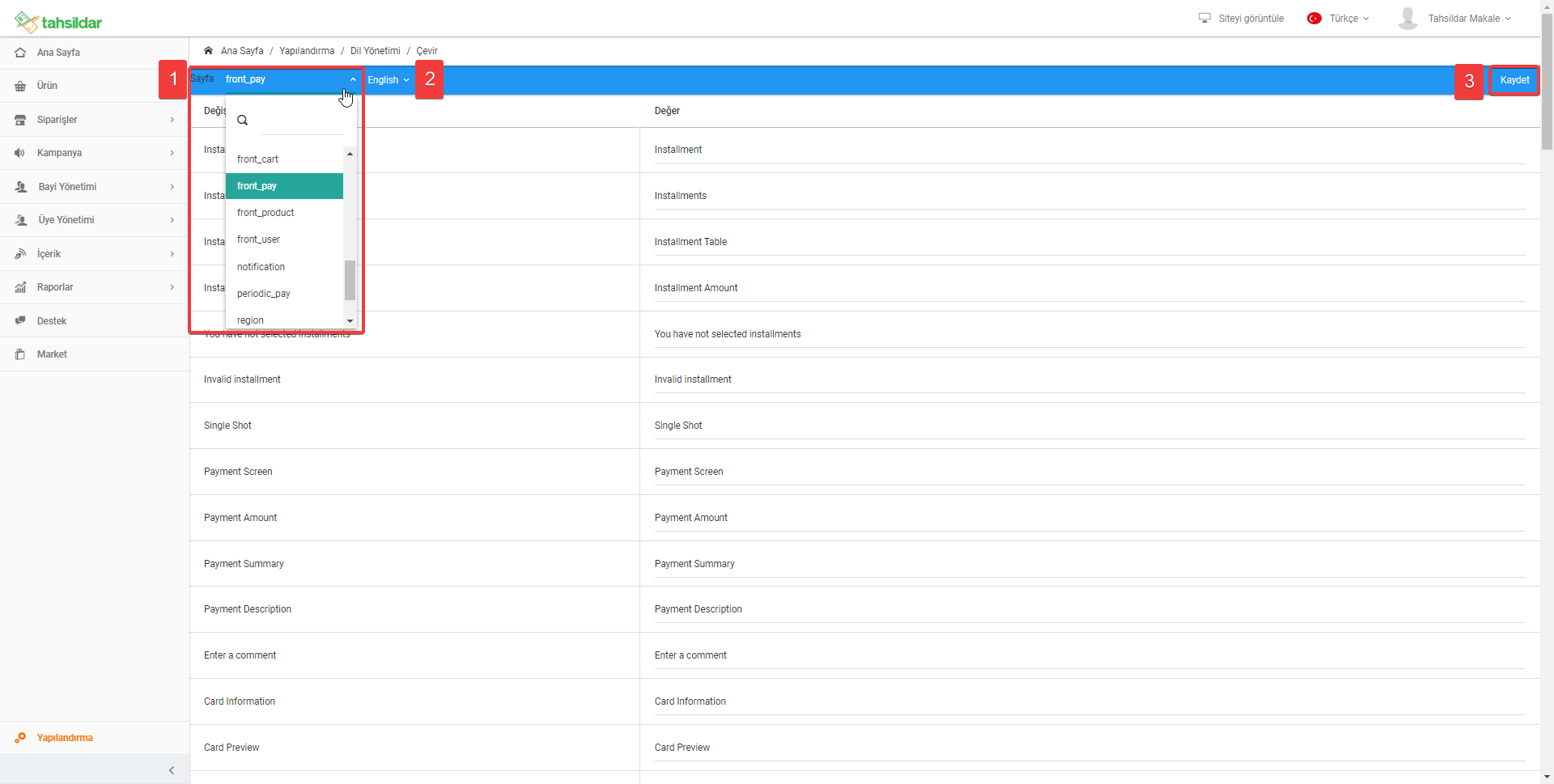The width and height of the screenshot is (1554, 784).
Task: Edit the Installment Table value field
Action: pyautogui.click(x=1089, y=243)
